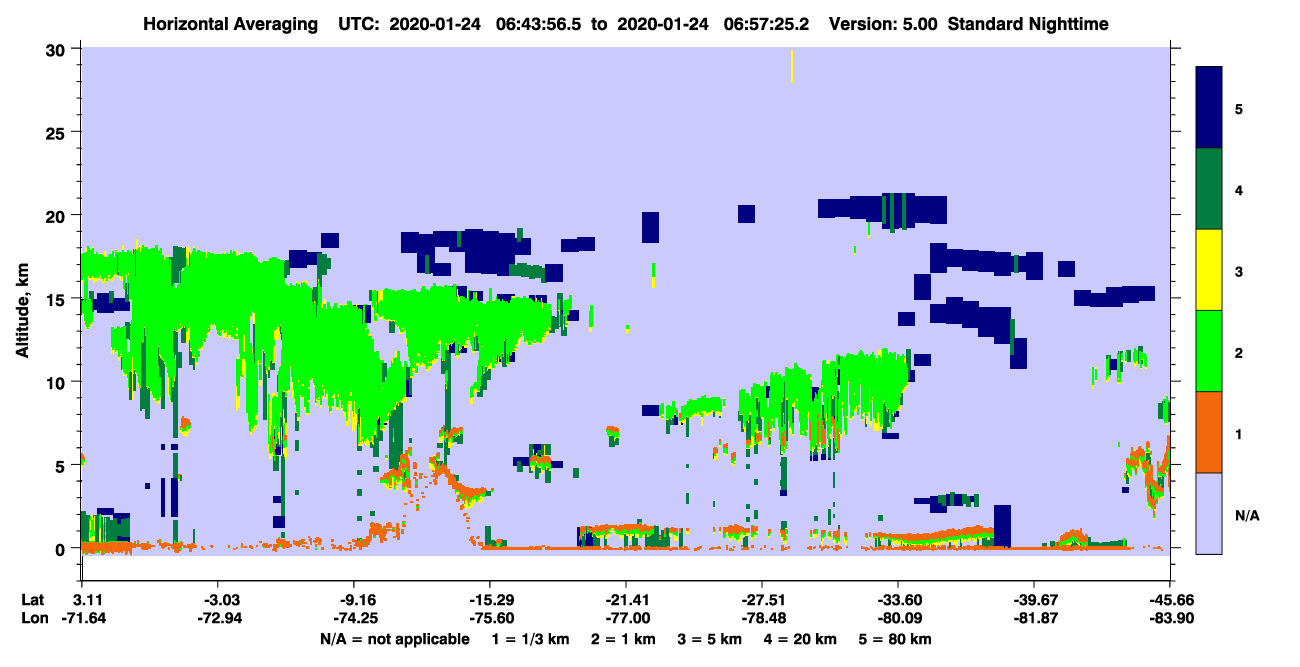Screen dimensions: 1300x667
Task: Click the colorbar label '3'
Action: tap(1238, 271)
